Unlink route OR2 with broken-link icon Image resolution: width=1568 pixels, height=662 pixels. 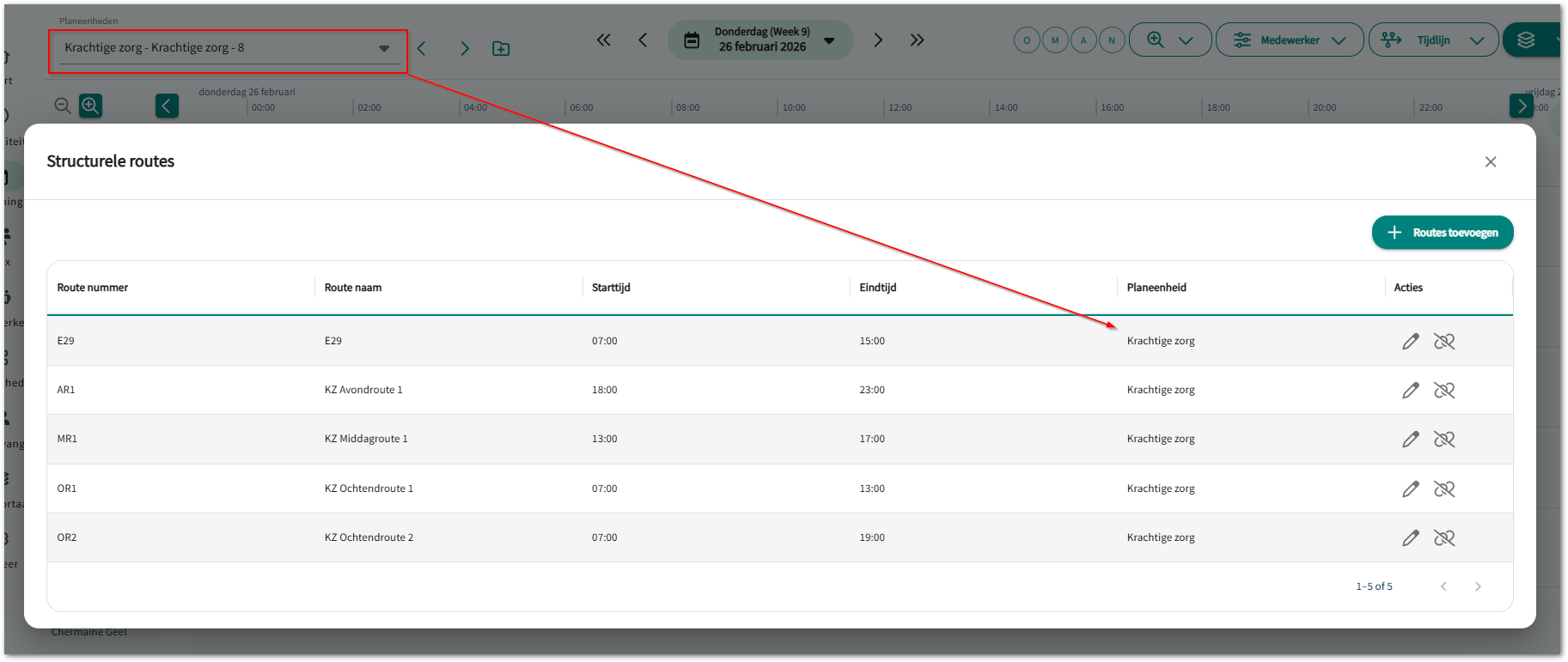[x=1443, y=538]
